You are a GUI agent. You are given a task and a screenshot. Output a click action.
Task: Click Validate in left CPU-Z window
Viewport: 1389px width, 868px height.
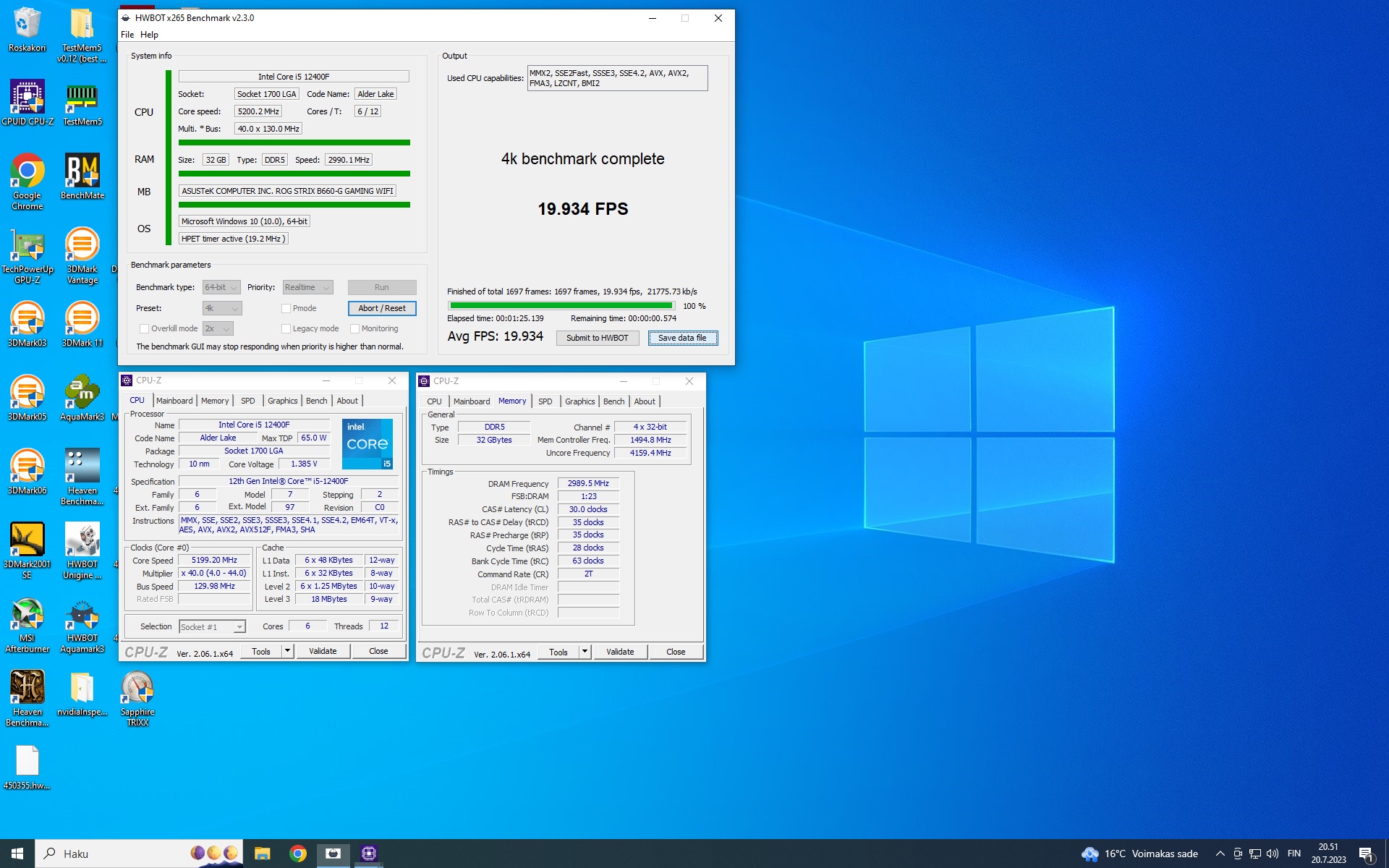click(323, 651)
